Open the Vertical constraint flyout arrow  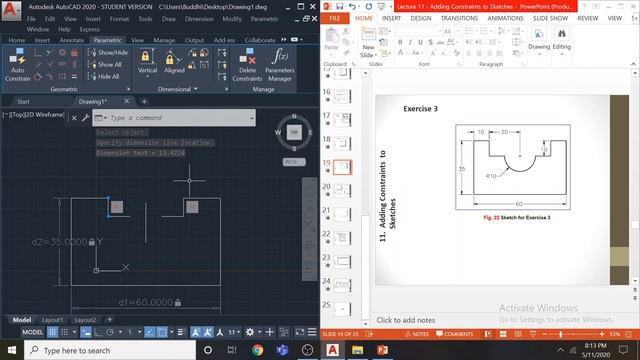[147, 76]
